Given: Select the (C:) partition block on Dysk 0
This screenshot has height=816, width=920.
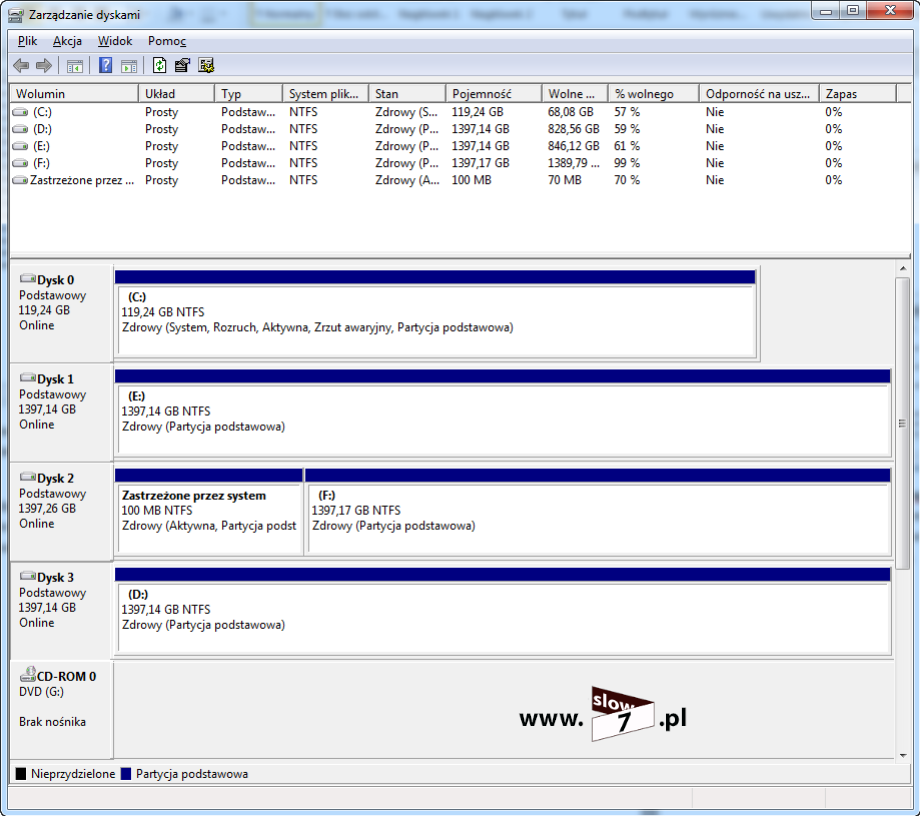Looking at the screenshot, I should (x=436, y=313).
